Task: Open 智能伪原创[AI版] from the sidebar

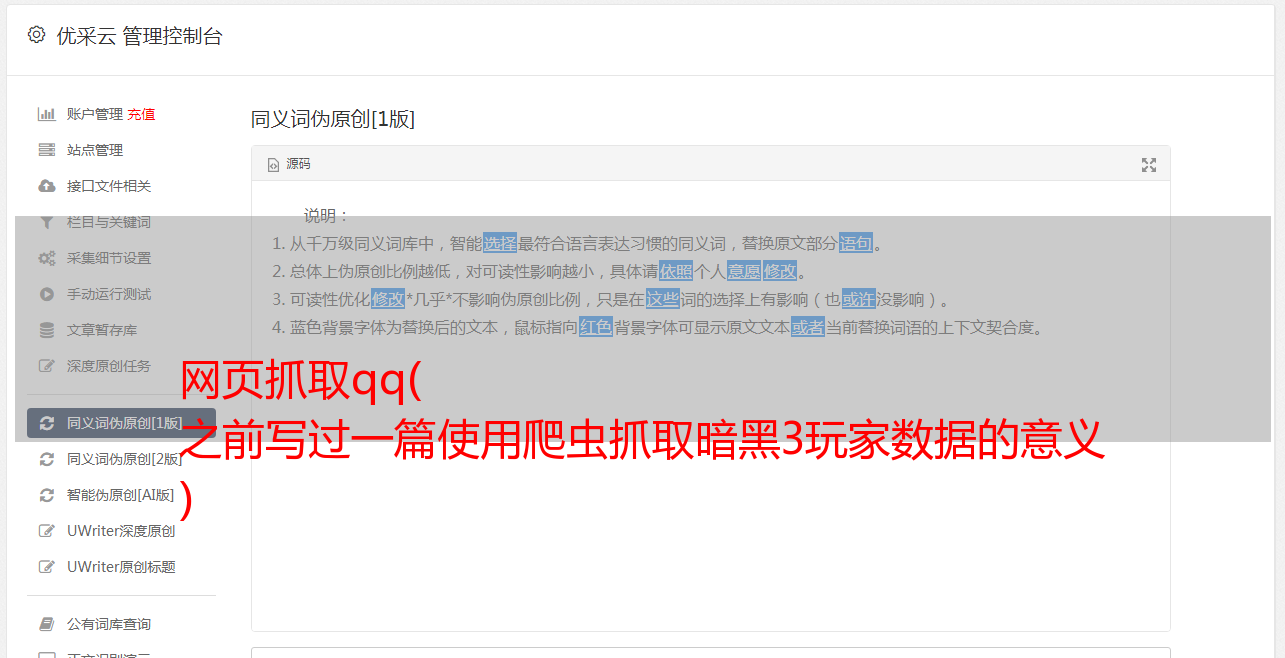Action: coord(121,495)
